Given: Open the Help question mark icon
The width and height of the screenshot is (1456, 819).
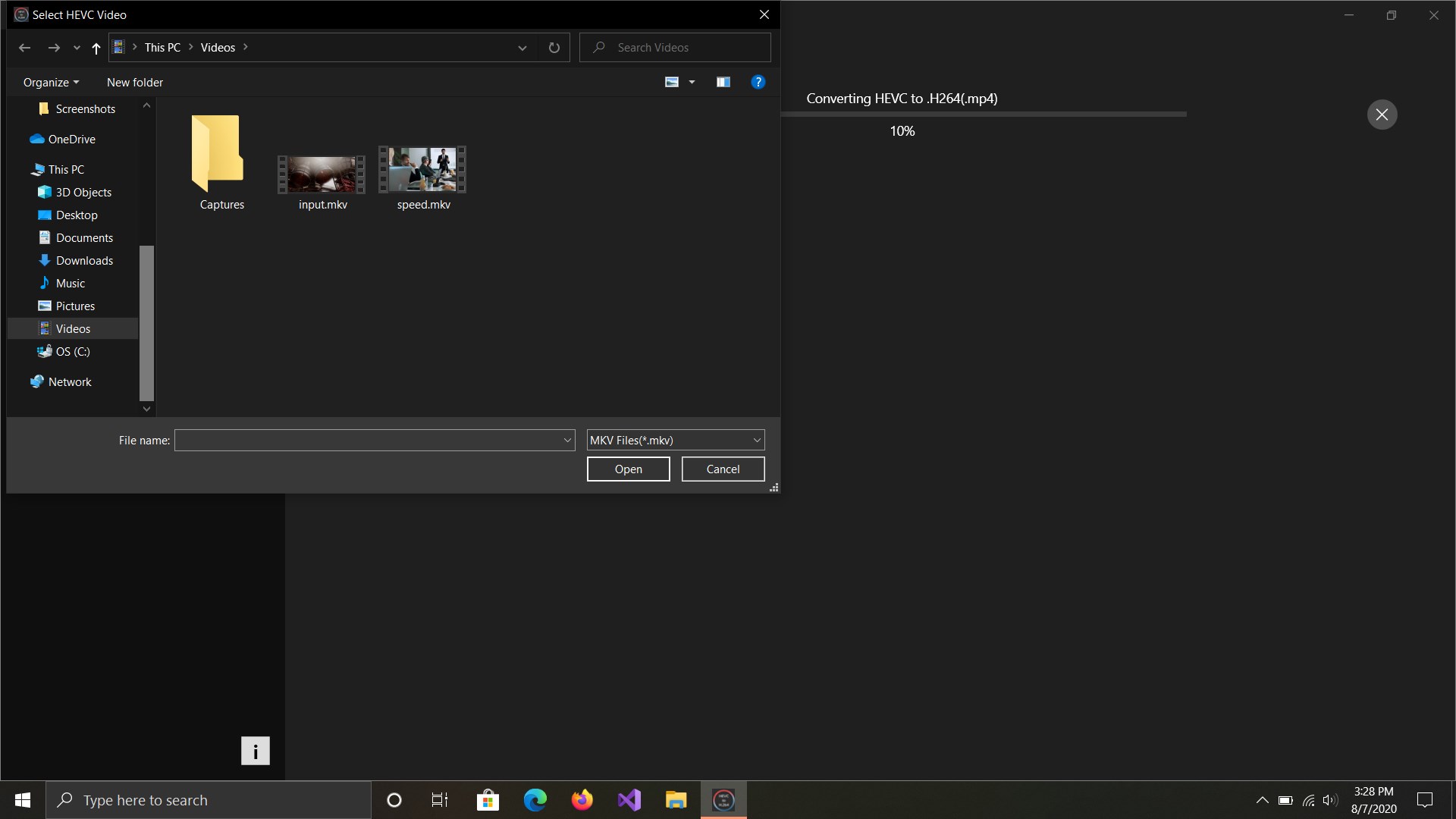Looking at the screenshot, I should pyautogui.click(x=758, y=82).
